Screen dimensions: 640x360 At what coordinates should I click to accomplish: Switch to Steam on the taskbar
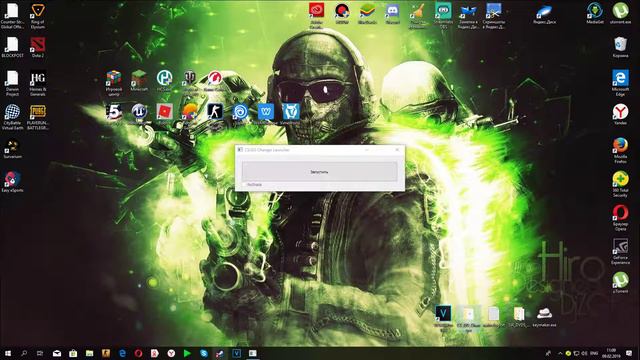click(x=220, y=353)
